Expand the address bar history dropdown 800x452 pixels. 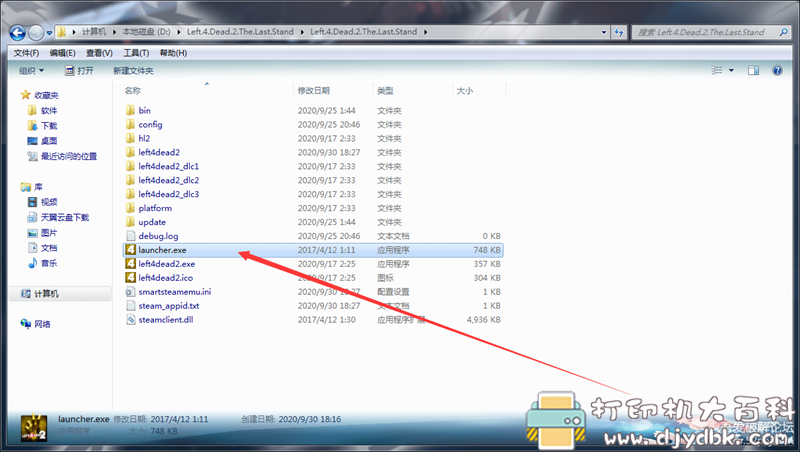(604, 32)
